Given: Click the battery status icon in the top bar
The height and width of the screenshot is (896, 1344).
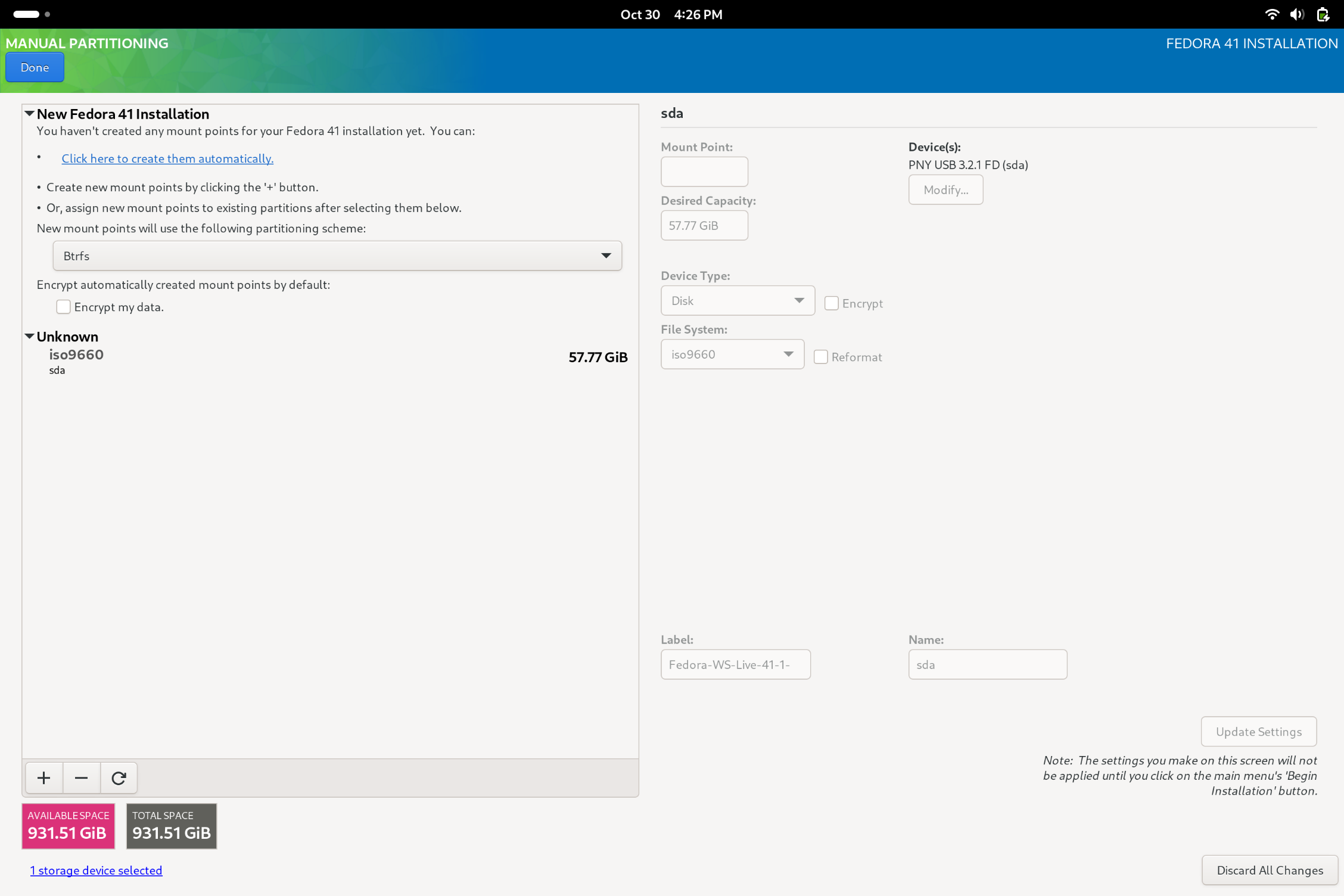Looking at the screenshot, I should click(x=1323, y=14).
